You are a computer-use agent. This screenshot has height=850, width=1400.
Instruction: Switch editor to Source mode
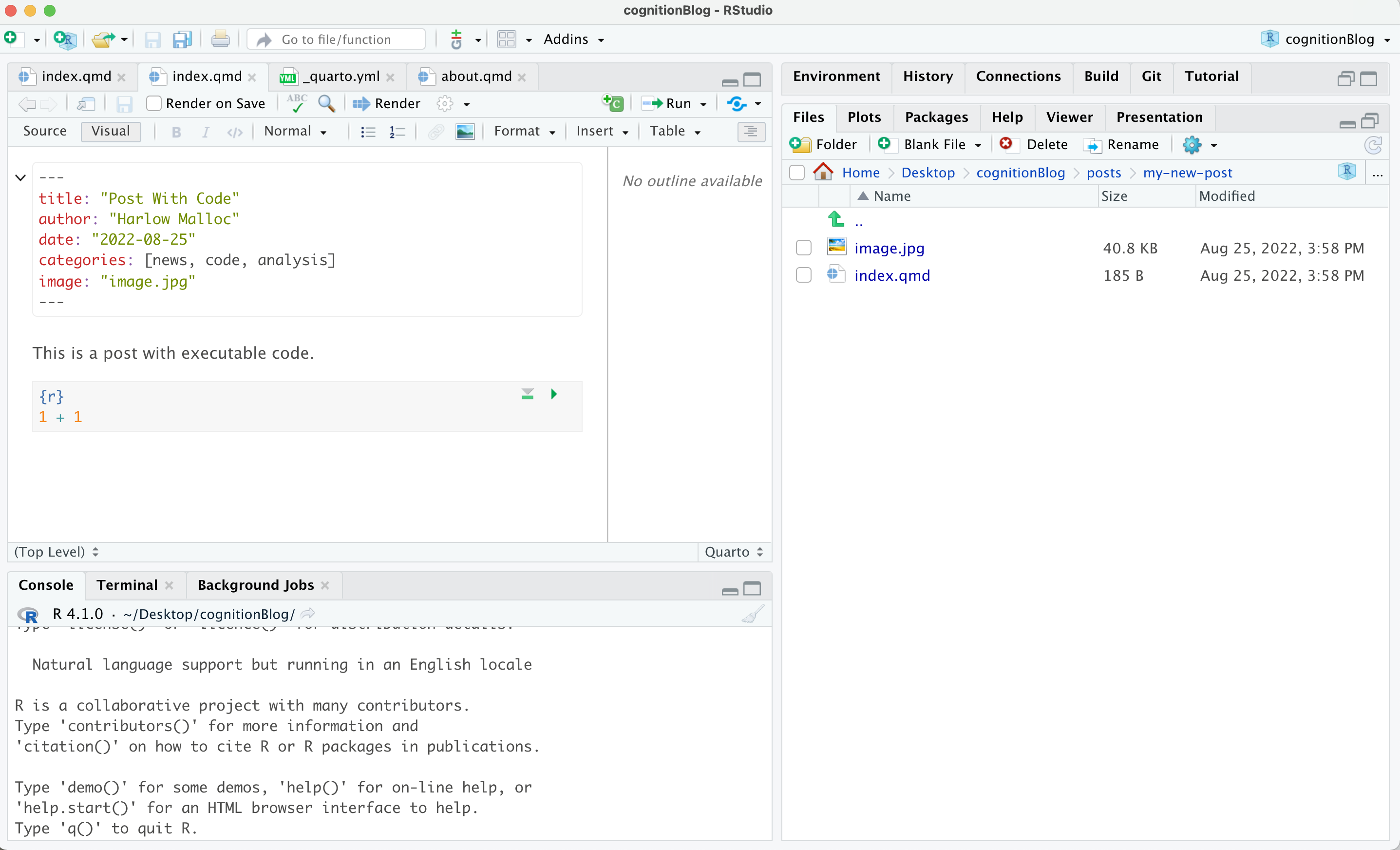point(44,131)
